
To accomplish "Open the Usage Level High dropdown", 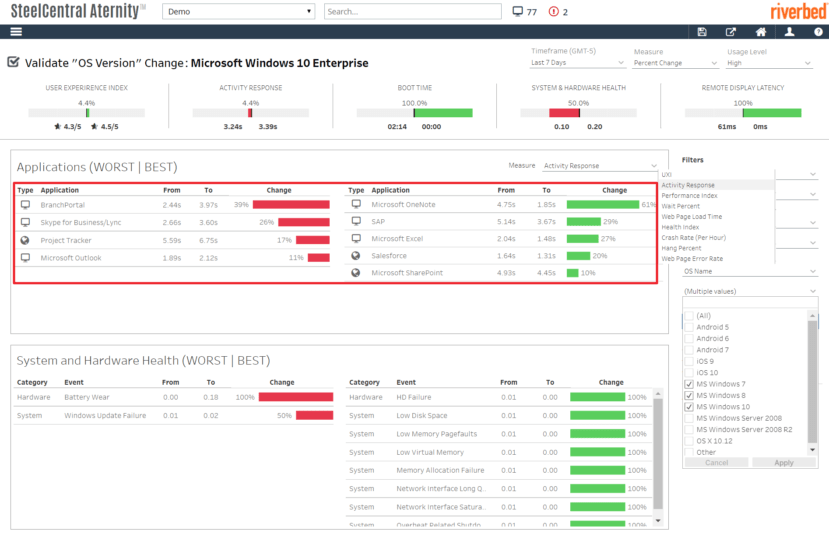I will pos(769,63).
